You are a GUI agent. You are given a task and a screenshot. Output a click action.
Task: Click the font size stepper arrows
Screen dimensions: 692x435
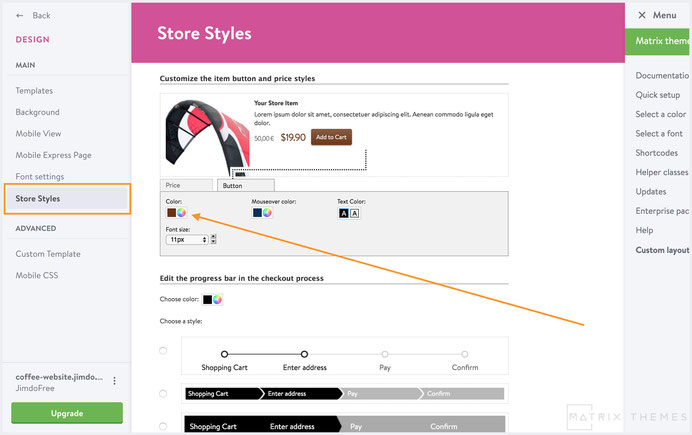pos(214,240)
